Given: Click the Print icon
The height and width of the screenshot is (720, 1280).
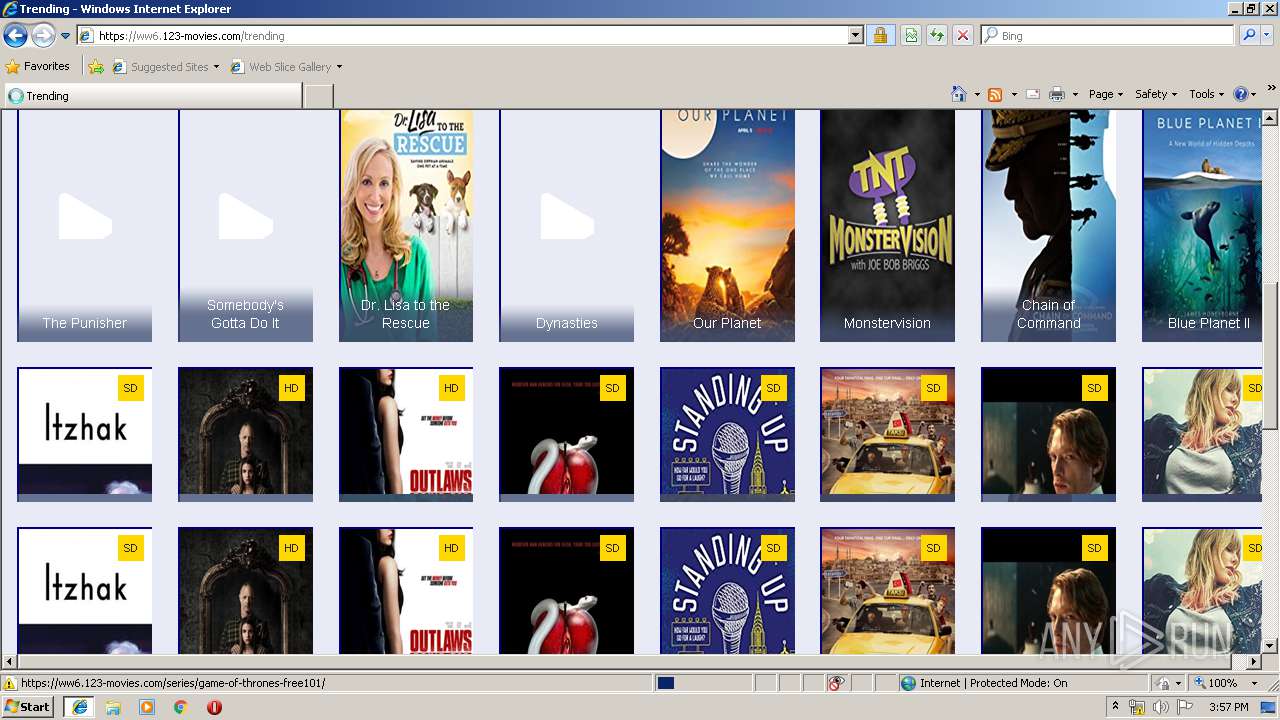Looking at the screenshot, I should pos(1057,94).
